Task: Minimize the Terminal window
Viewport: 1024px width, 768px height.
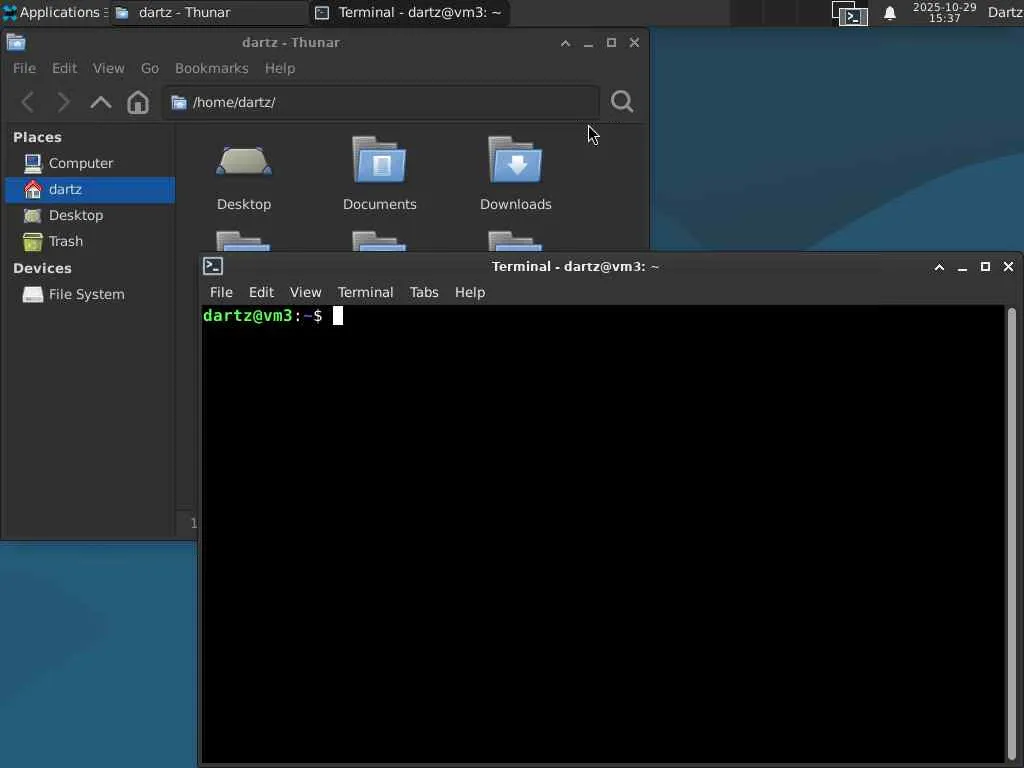Action: tap(962, 268)
